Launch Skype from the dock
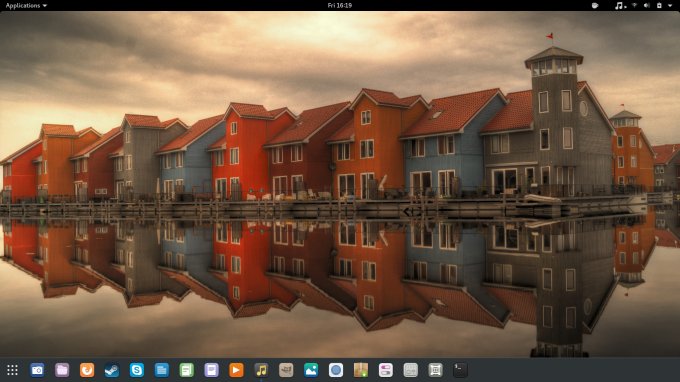This screenshot has width=680, height=382. tap(137, 370)
